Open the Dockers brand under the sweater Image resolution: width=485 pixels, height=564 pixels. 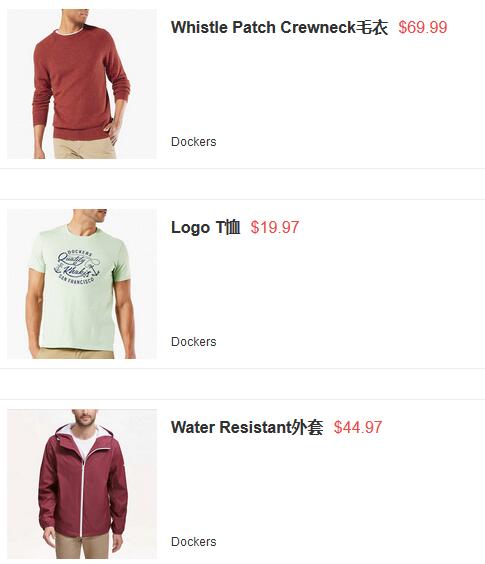pyautogui.click(x=194, y=141)
